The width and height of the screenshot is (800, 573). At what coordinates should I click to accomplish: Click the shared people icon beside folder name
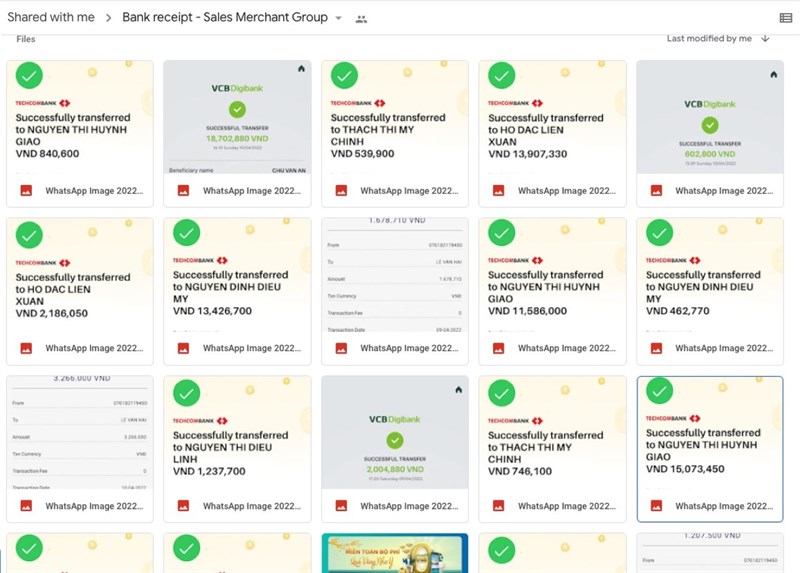click(x=361, y=19)
